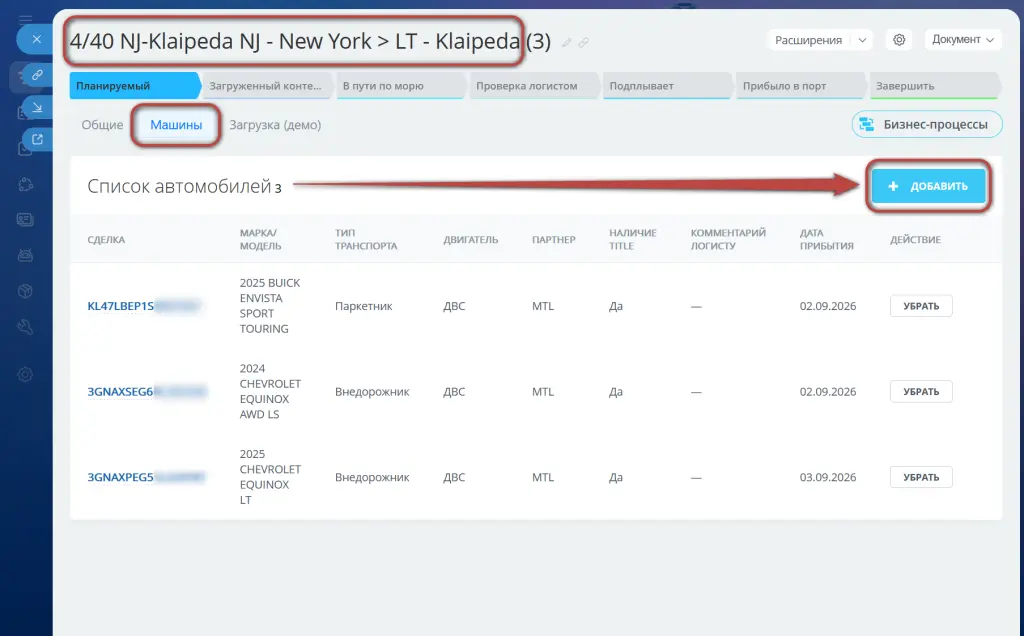
Task: Click the title 4/40 NJ-Klaipeda
Action: 295,41
